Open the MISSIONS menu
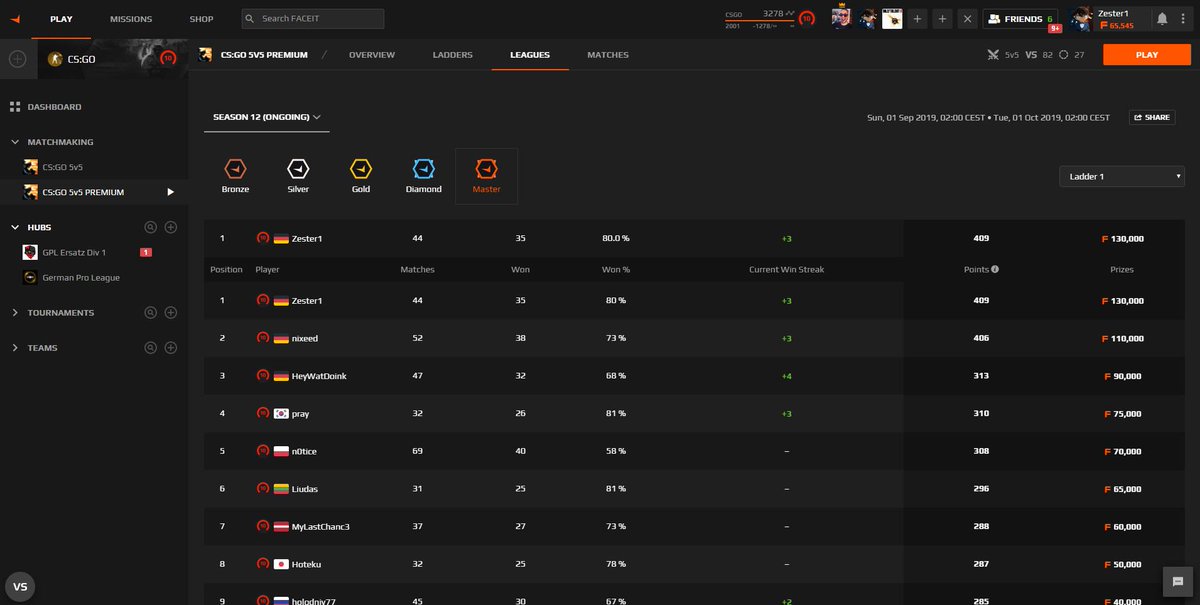The height and width of the screenshot is (605, 1200). coord(131,18)
